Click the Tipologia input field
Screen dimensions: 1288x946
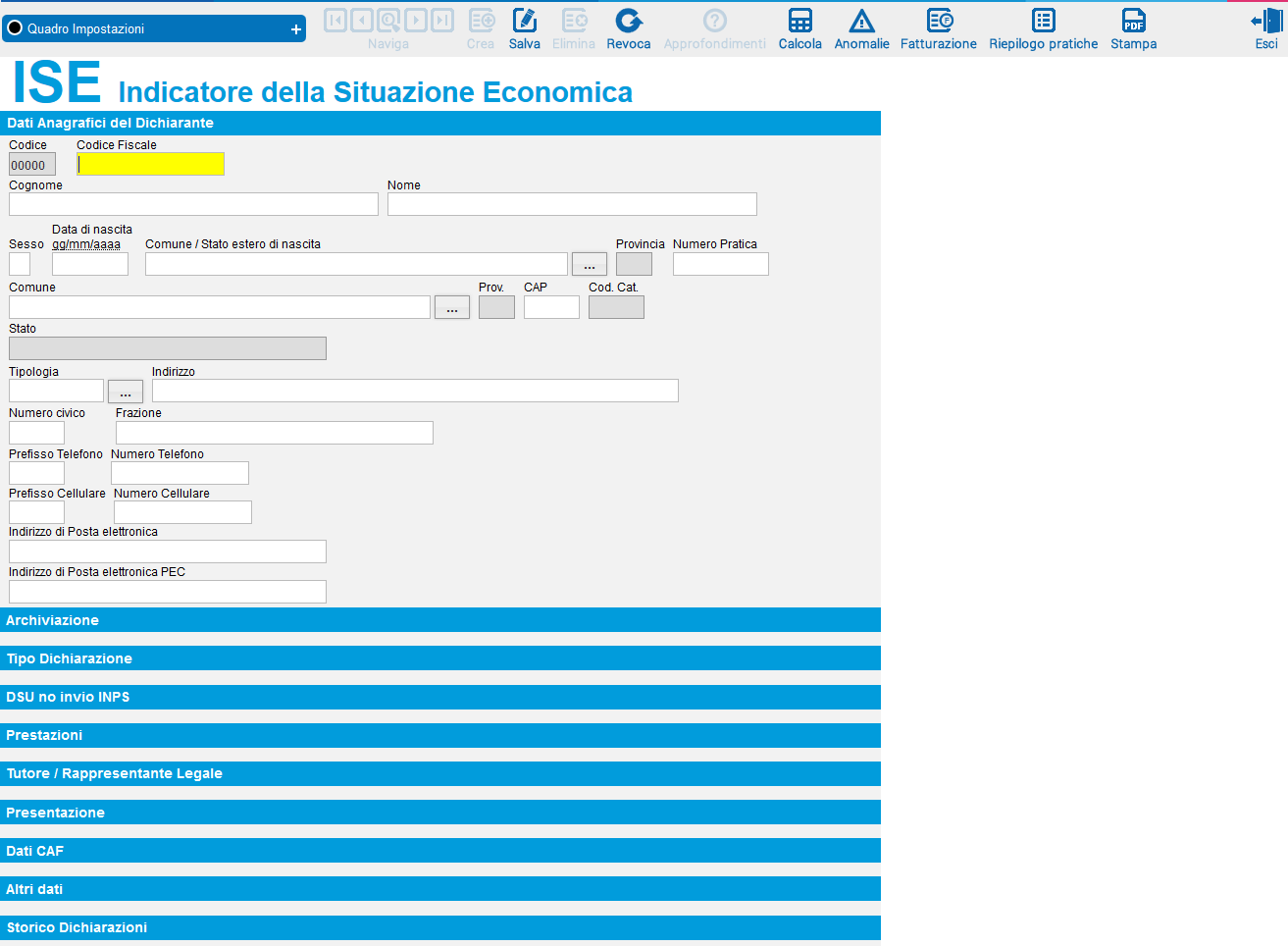[x=56, y=392]
